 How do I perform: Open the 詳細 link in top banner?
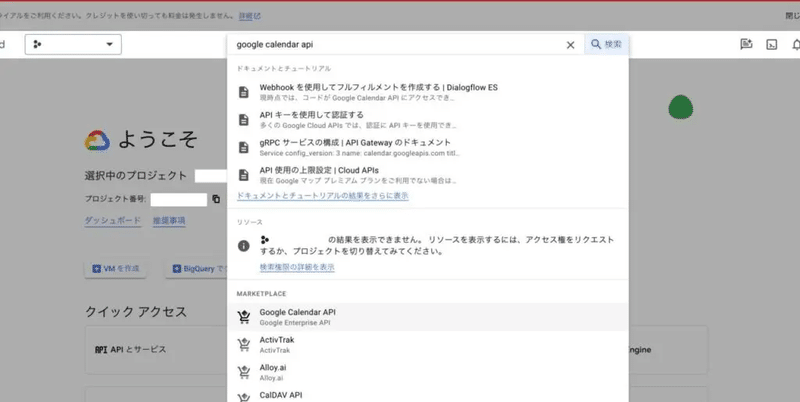[249, 16]
